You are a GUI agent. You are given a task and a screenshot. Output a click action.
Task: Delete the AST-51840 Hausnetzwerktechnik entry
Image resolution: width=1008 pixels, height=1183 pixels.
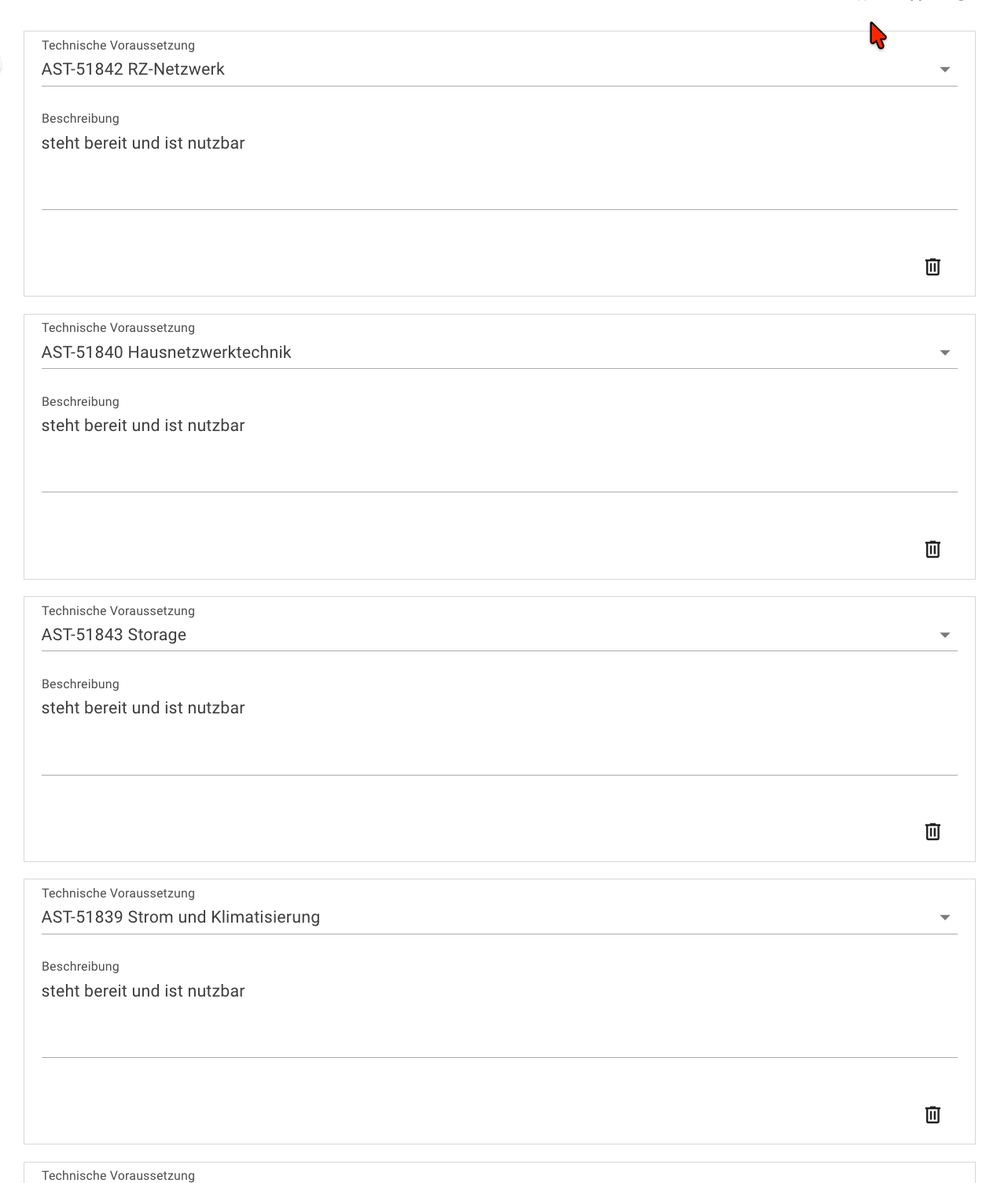pos(933,549)
